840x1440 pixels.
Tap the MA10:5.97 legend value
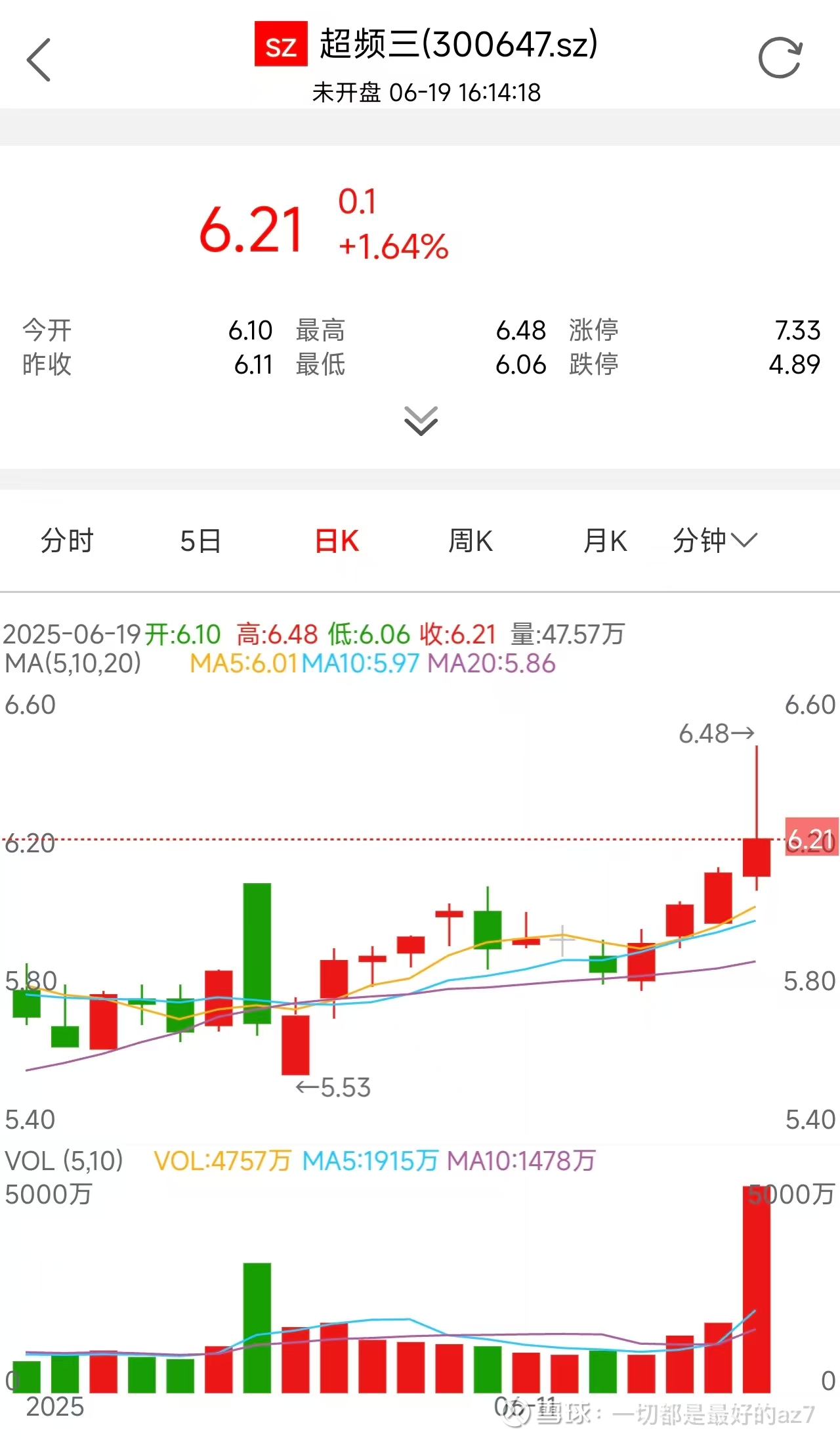(360, 663)
